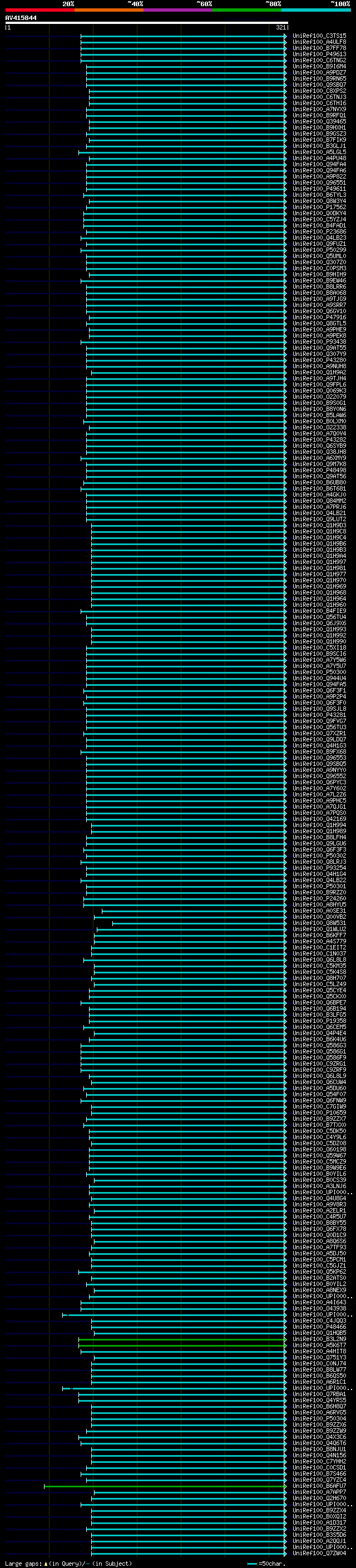The height and width of the screenshot is (1568, 356).
Task: Click the UniRef100_Q4YRS5 label
Action: pyautogui.click(x=319, y=1400)
